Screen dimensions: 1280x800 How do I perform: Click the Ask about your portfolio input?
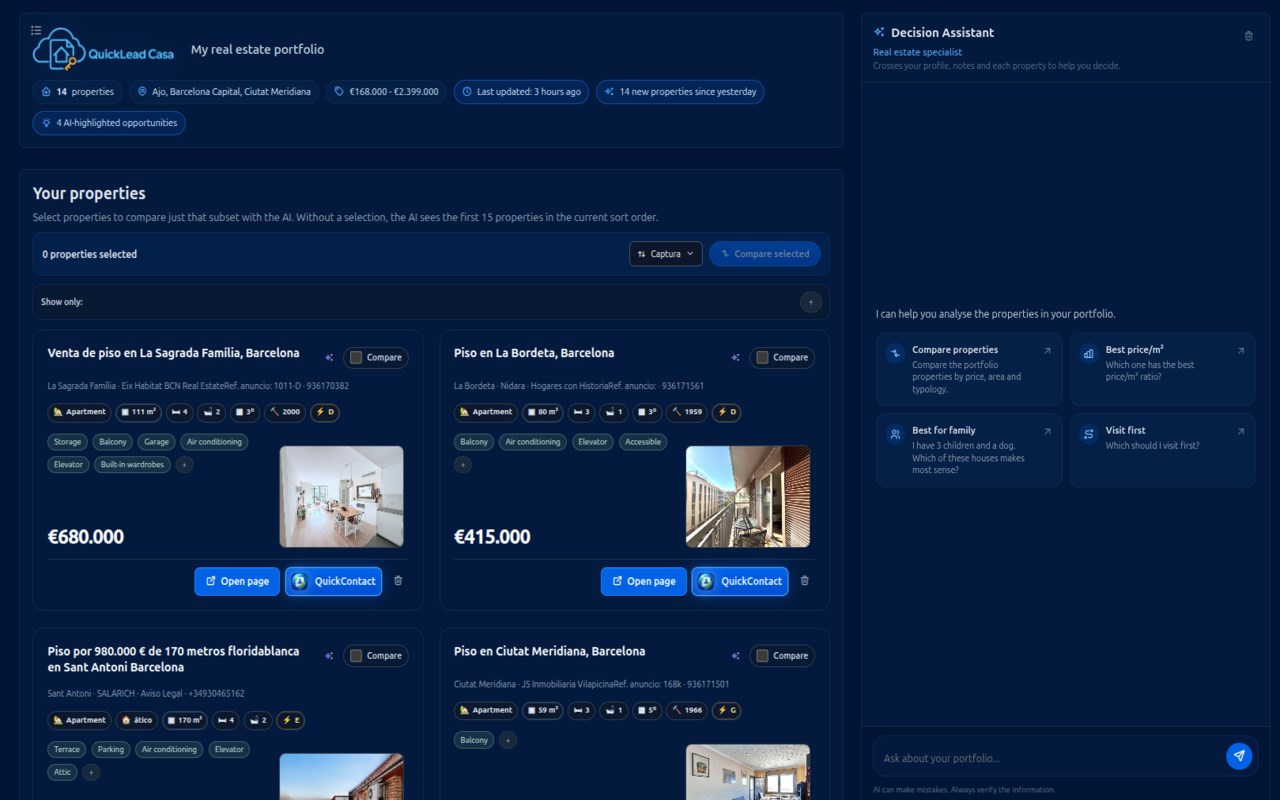click(1050, 757)
